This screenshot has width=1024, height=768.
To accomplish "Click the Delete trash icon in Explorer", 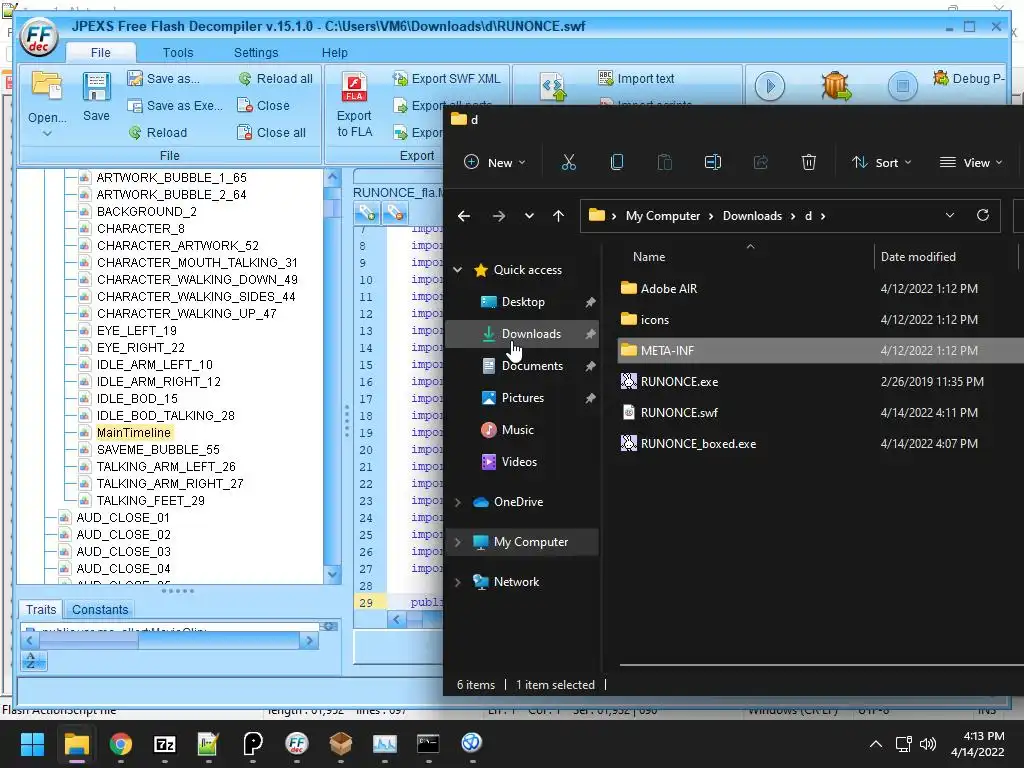I will [x=808, y=163].
